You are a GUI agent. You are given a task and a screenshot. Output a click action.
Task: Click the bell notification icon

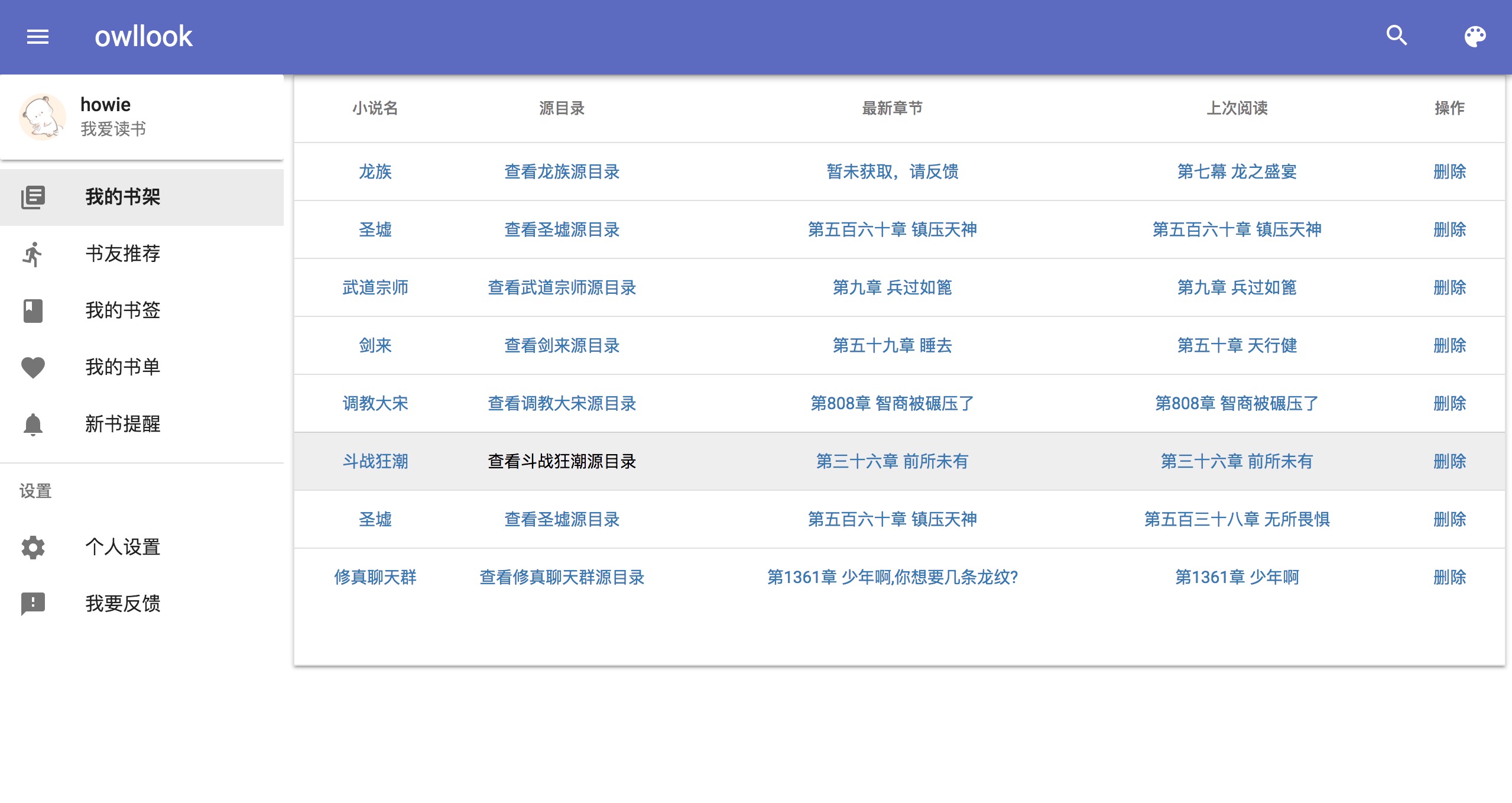pos(33,424)
